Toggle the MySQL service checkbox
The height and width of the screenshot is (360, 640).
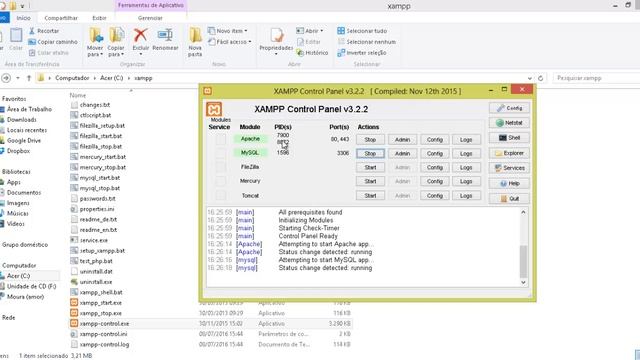click(x=220, y=153)
